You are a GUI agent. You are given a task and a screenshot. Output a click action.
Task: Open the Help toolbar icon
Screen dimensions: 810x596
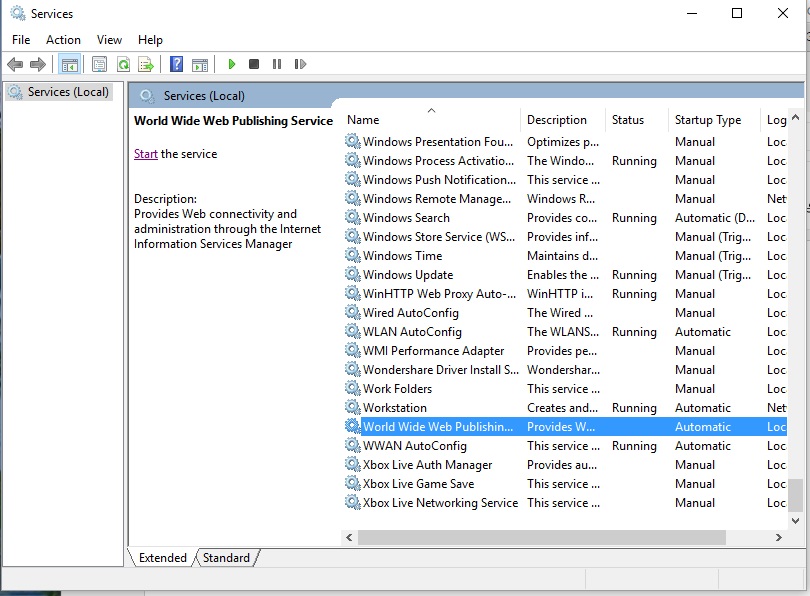[177, 64]
